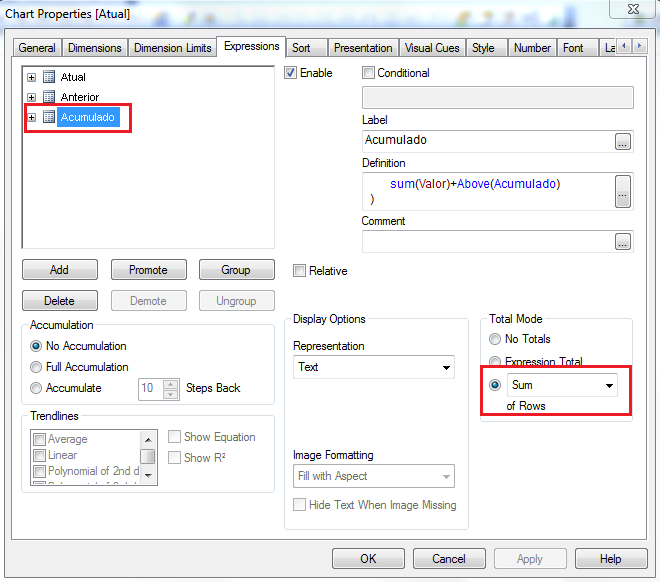The height and width of the screenshot is (582, 660).
Task: Switch to the General tab
Action: click(37, 48)
